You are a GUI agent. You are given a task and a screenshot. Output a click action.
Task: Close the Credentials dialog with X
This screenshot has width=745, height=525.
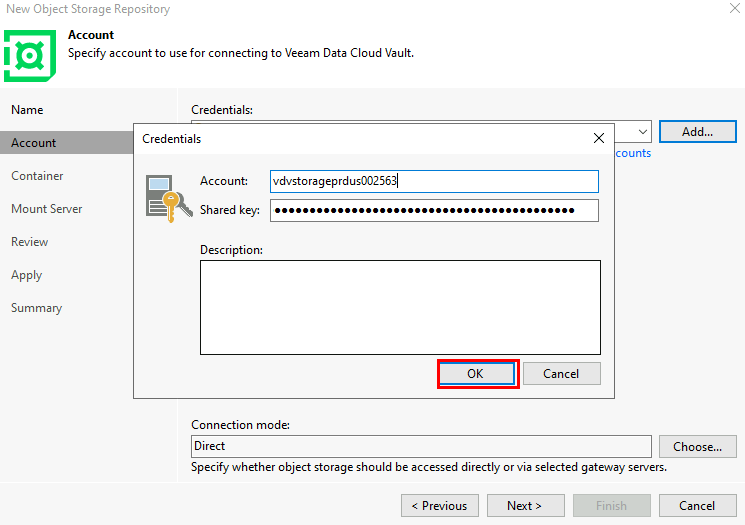pos(599,138)
